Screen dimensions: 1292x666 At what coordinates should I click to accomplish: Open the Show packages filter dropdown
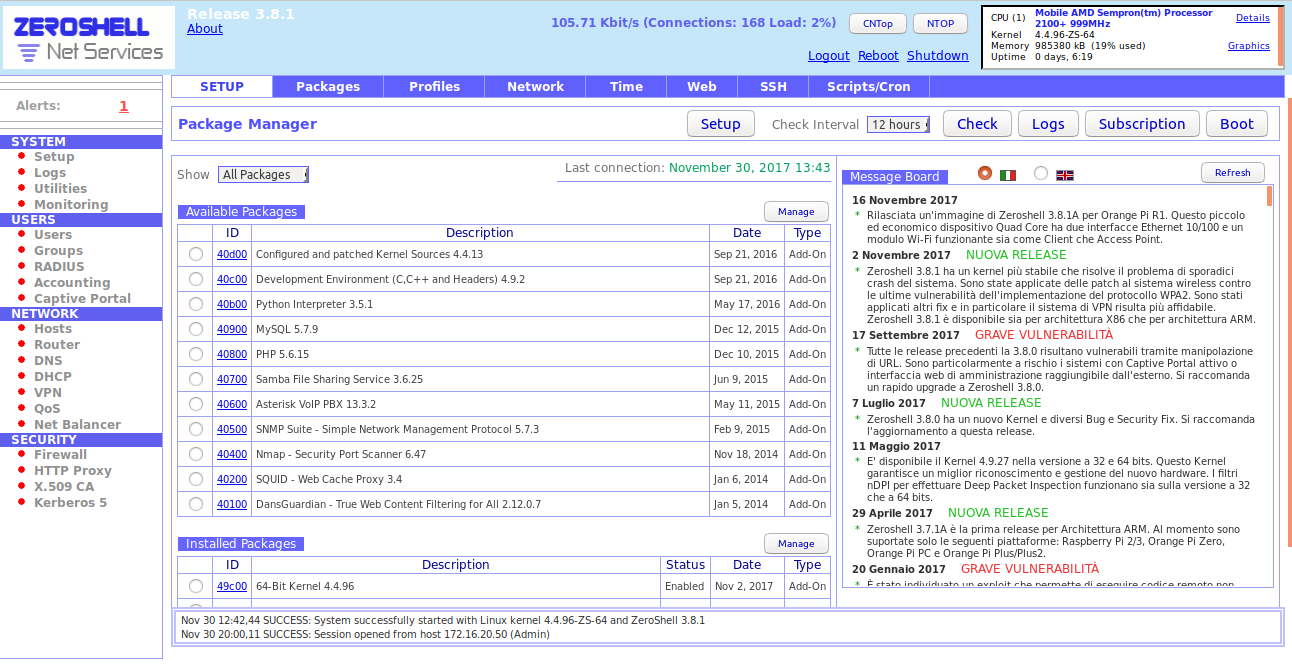tap(263, 174)
